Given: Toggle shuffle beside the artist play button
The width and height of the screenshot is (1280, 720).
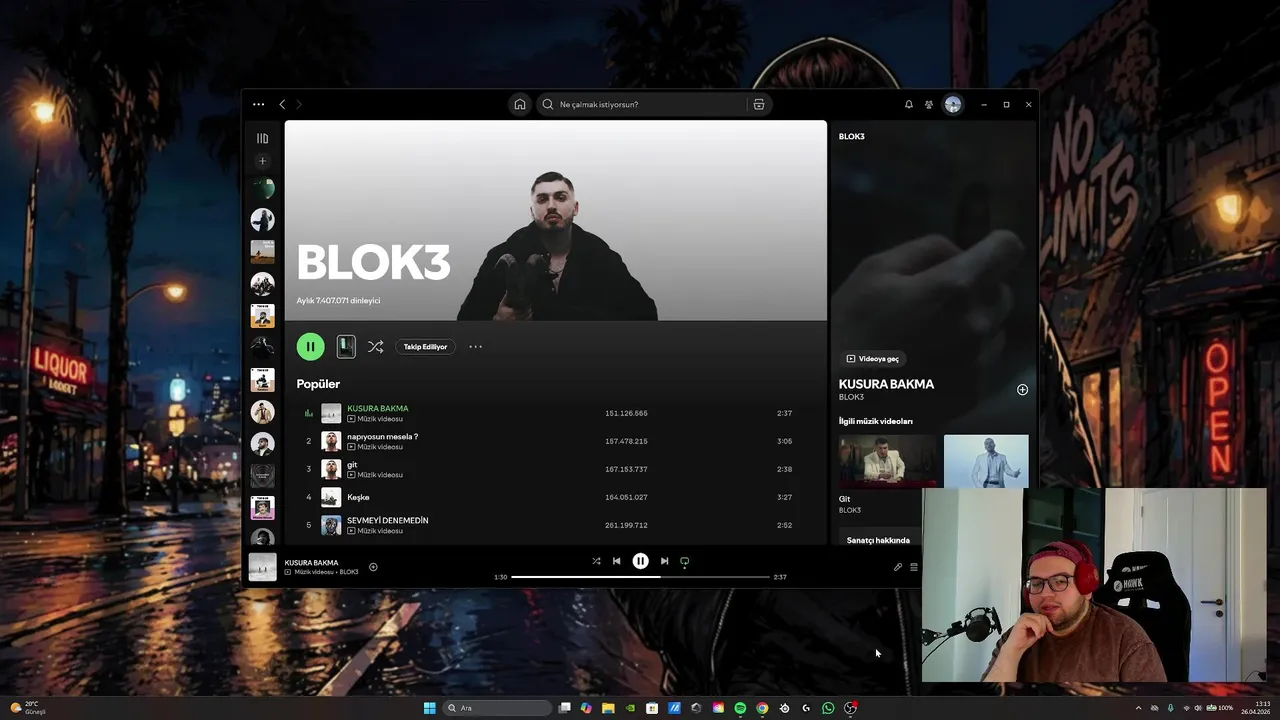Looking at the screenshot, I should point(375,347).
